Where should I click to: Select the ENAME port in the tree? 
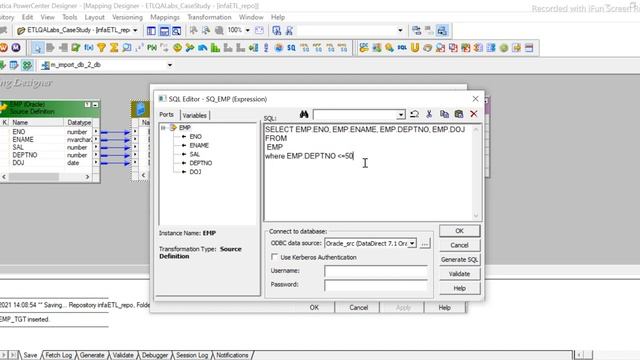(199, 145)
